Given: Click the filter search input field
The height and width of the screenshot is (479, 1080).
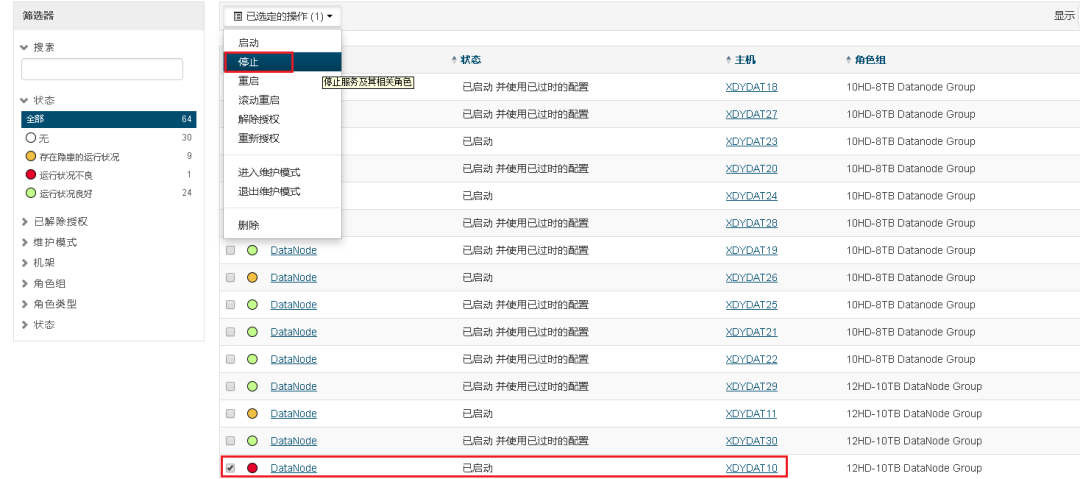Looking at the screenshot, I should click(102, 69).
